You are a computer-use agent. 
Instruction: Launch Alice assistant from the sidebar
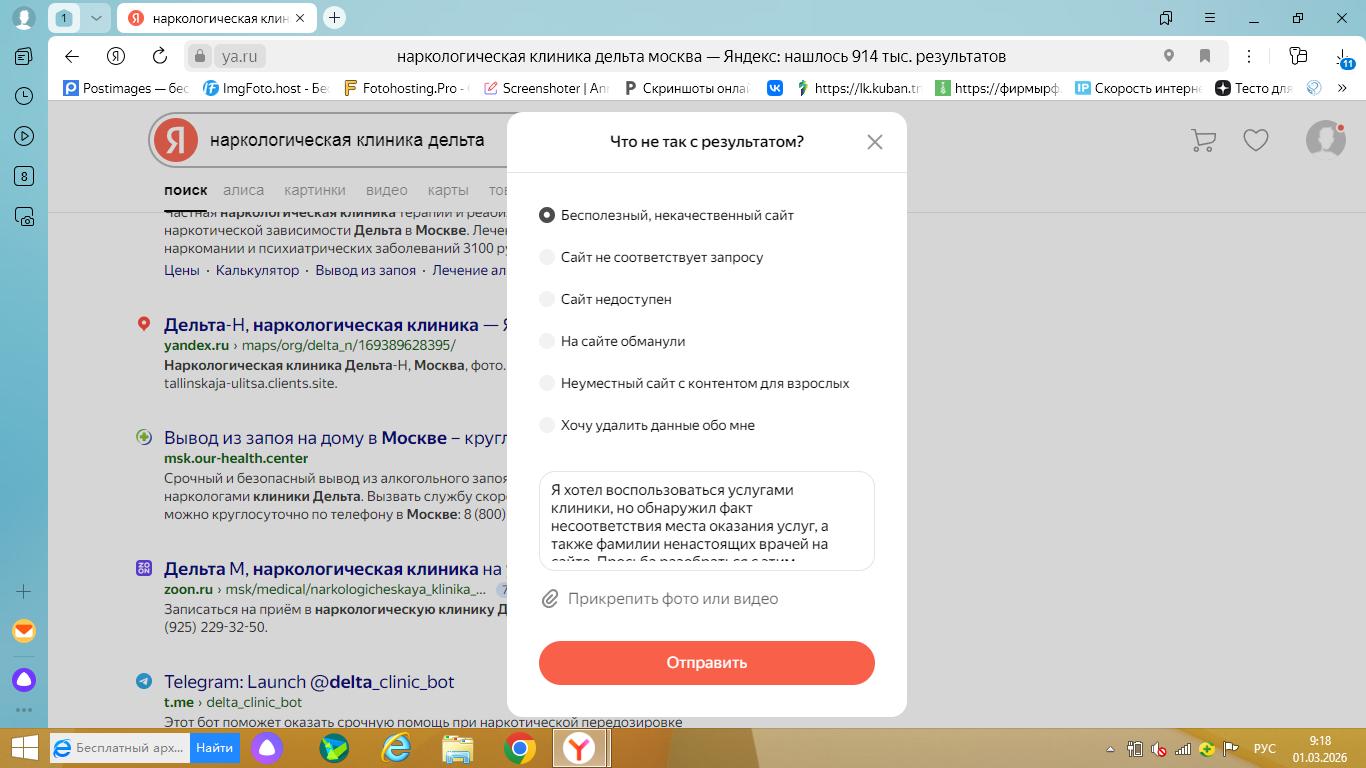24,680
